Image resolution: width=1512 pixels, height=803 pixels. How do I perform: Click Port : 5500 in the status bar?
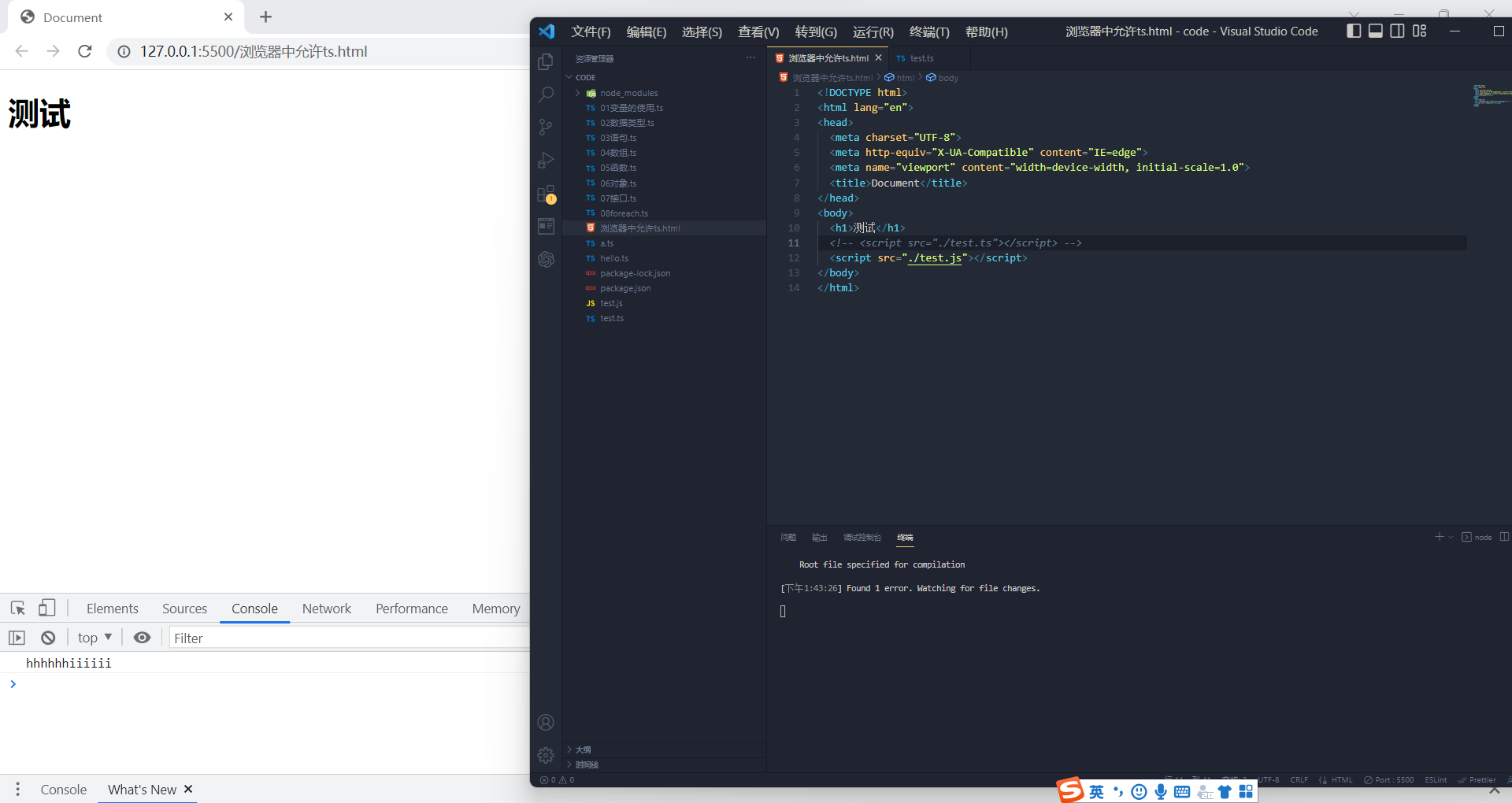pyautogui.click(x=1388, y=779)
